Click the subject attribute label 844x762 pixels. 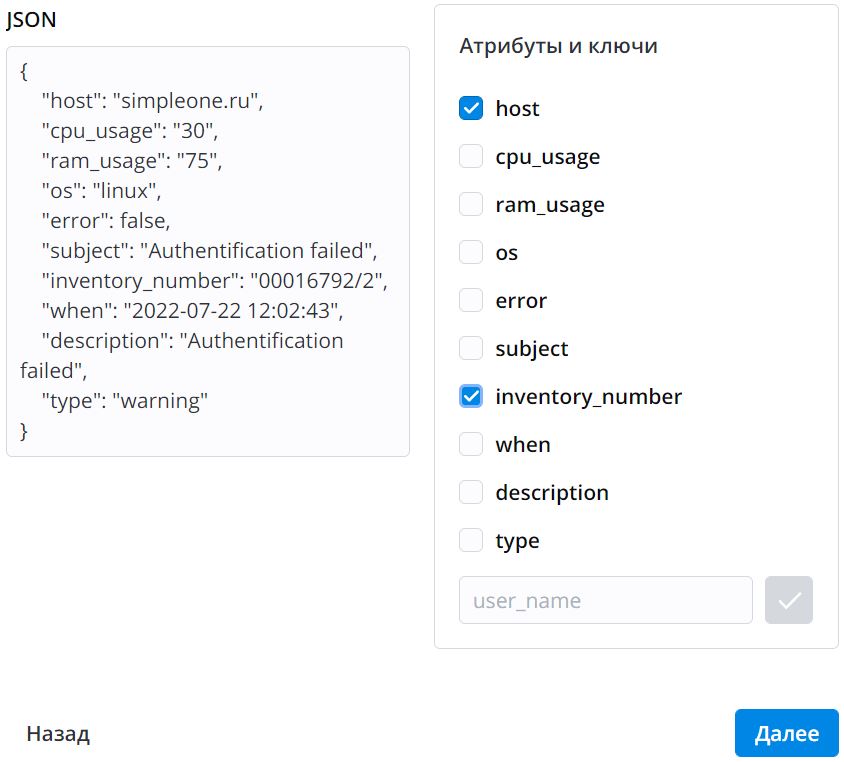[531, 348]
